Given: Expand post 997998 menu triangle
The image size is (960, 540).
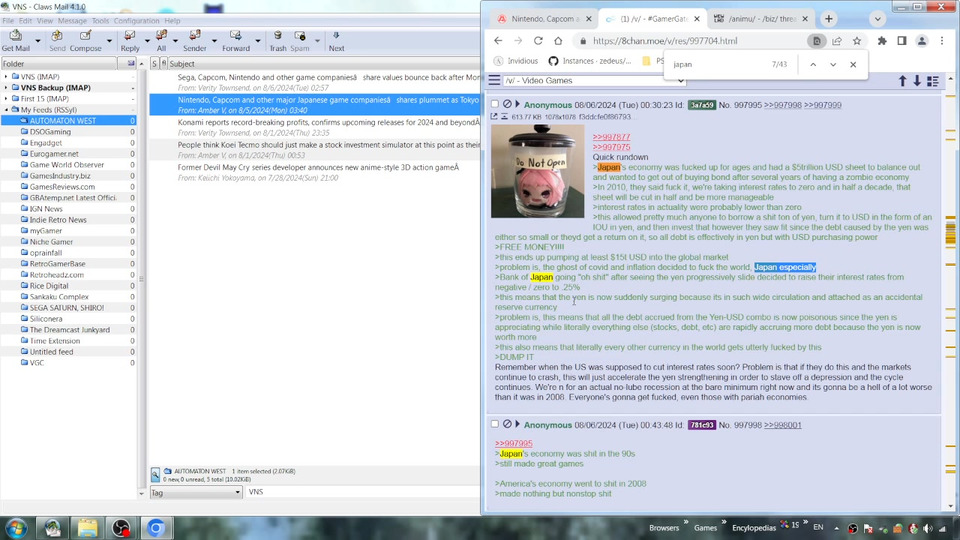Looking at the screenshot, I should point(517,424).
